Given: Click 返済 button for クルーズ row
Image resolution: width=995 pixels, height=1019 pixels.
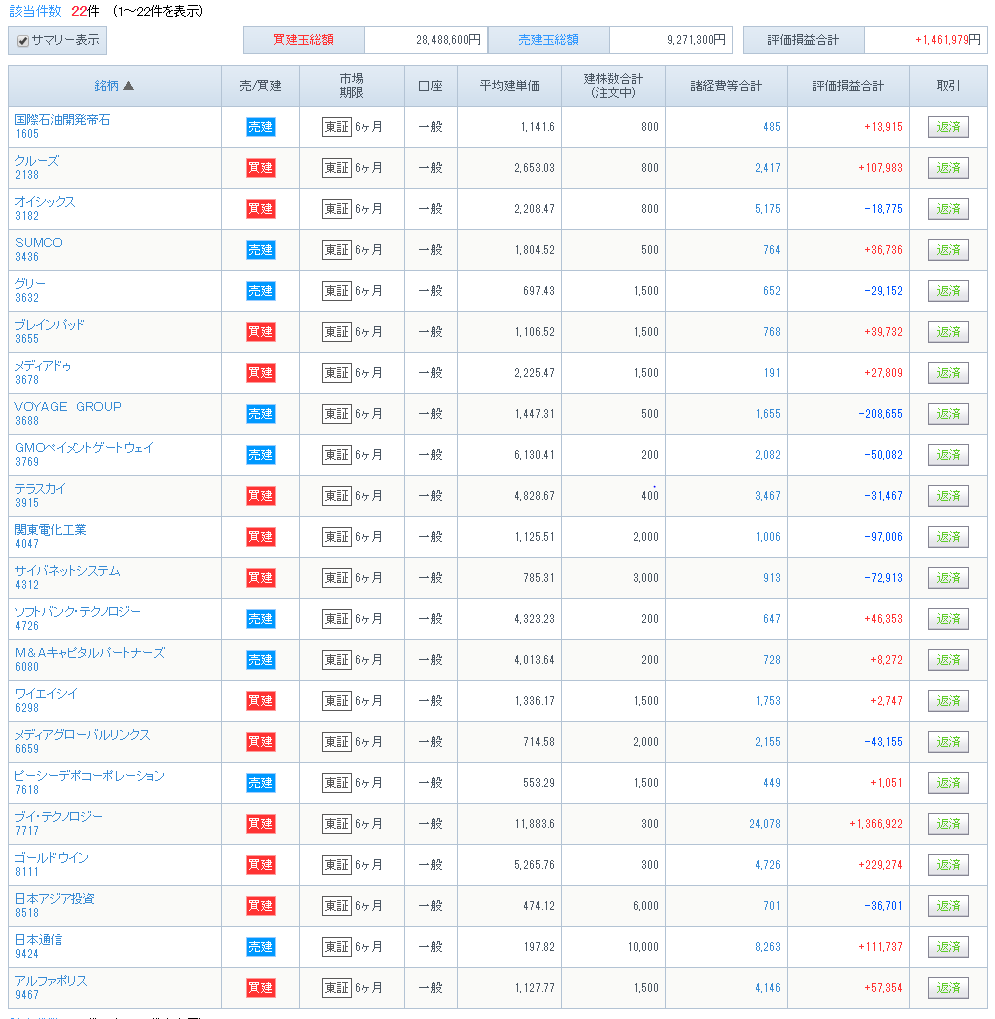Looking at the screenshot, I should coord(948,168).
